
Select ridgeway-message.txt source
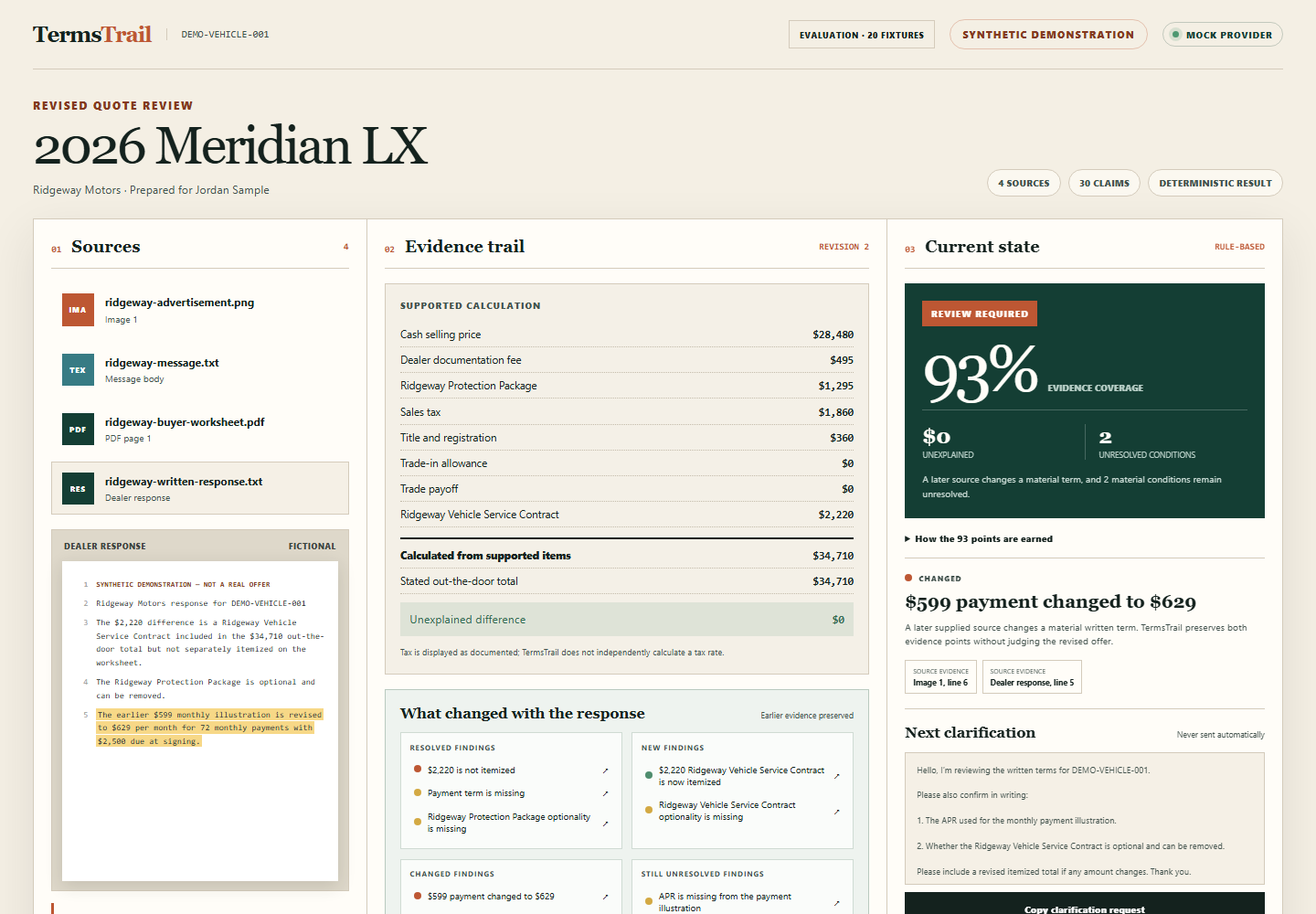tap(200, 369)
